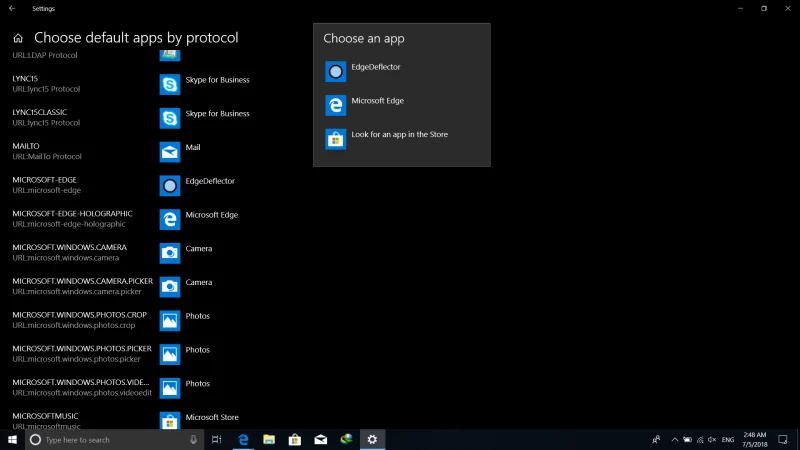Open Mail from the taskbar

(x=320, y=439)
